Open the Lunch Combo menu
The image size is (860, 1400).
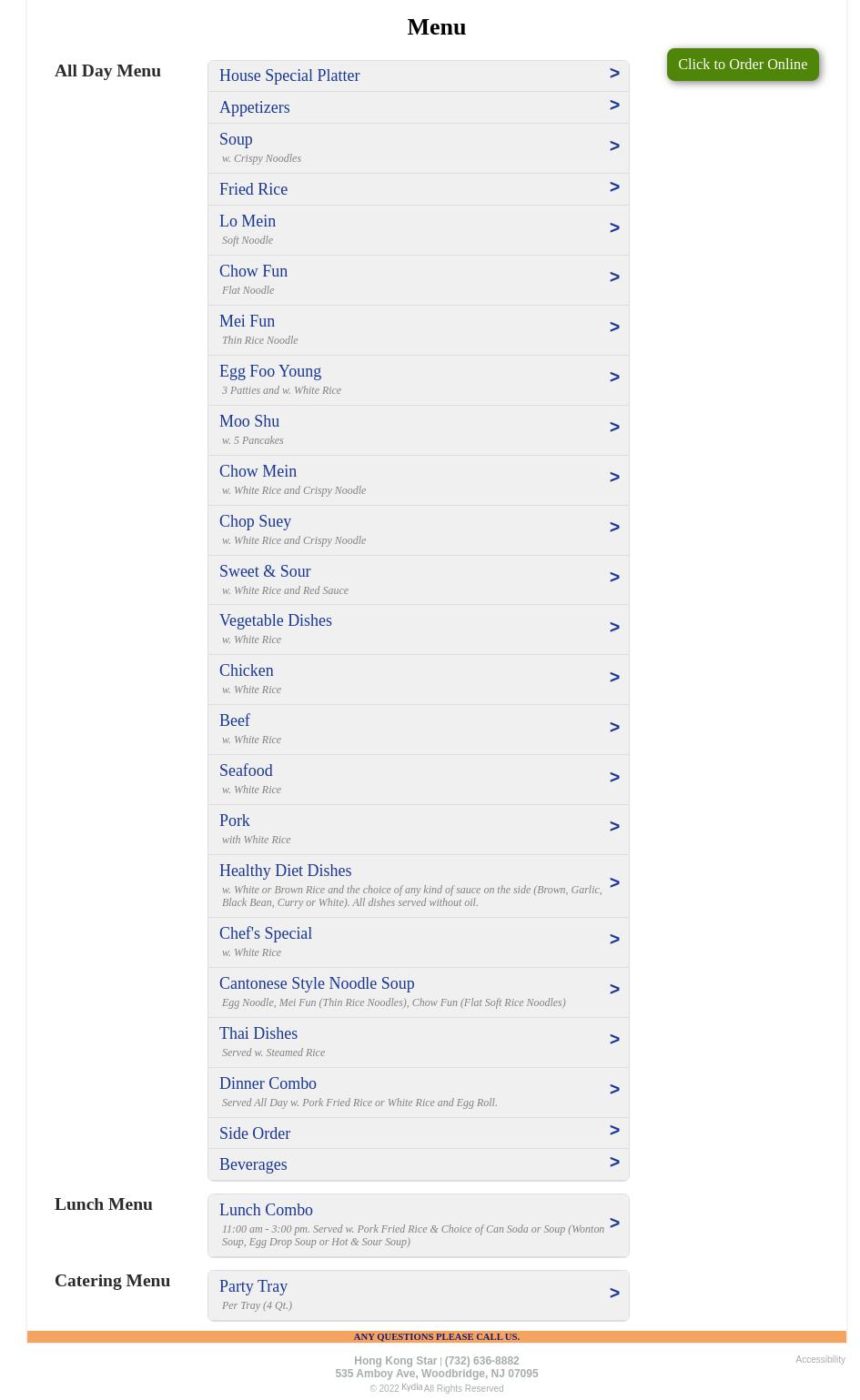(266, 1210)
